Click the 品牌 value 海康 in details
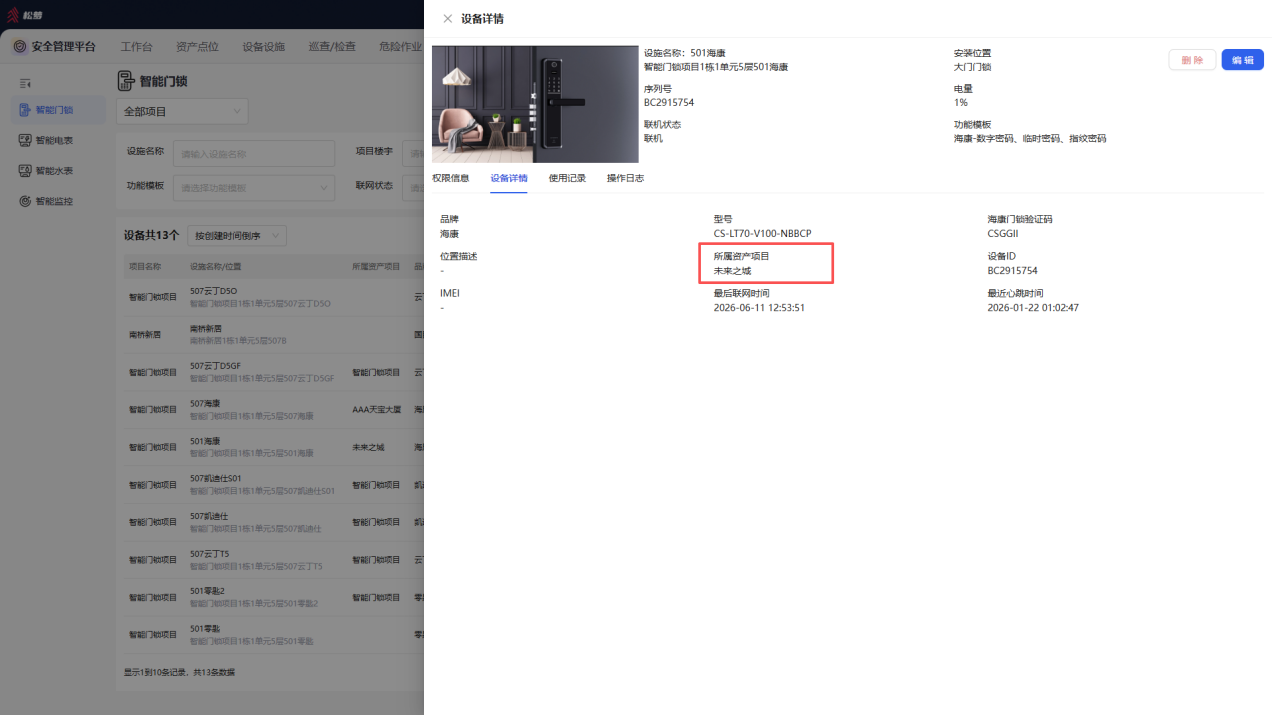 pos(449,233)
